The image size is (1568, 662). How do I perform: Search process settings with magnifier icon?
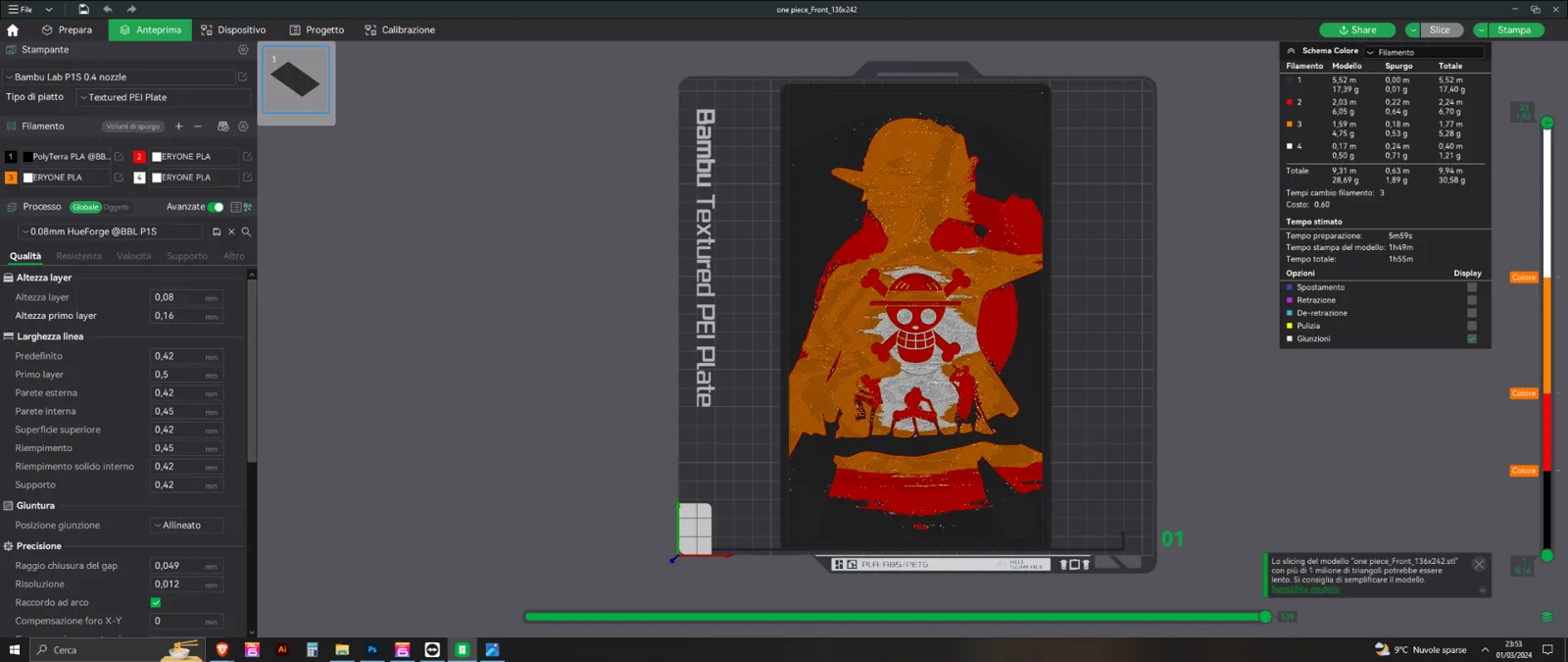[x=246, y=232]
